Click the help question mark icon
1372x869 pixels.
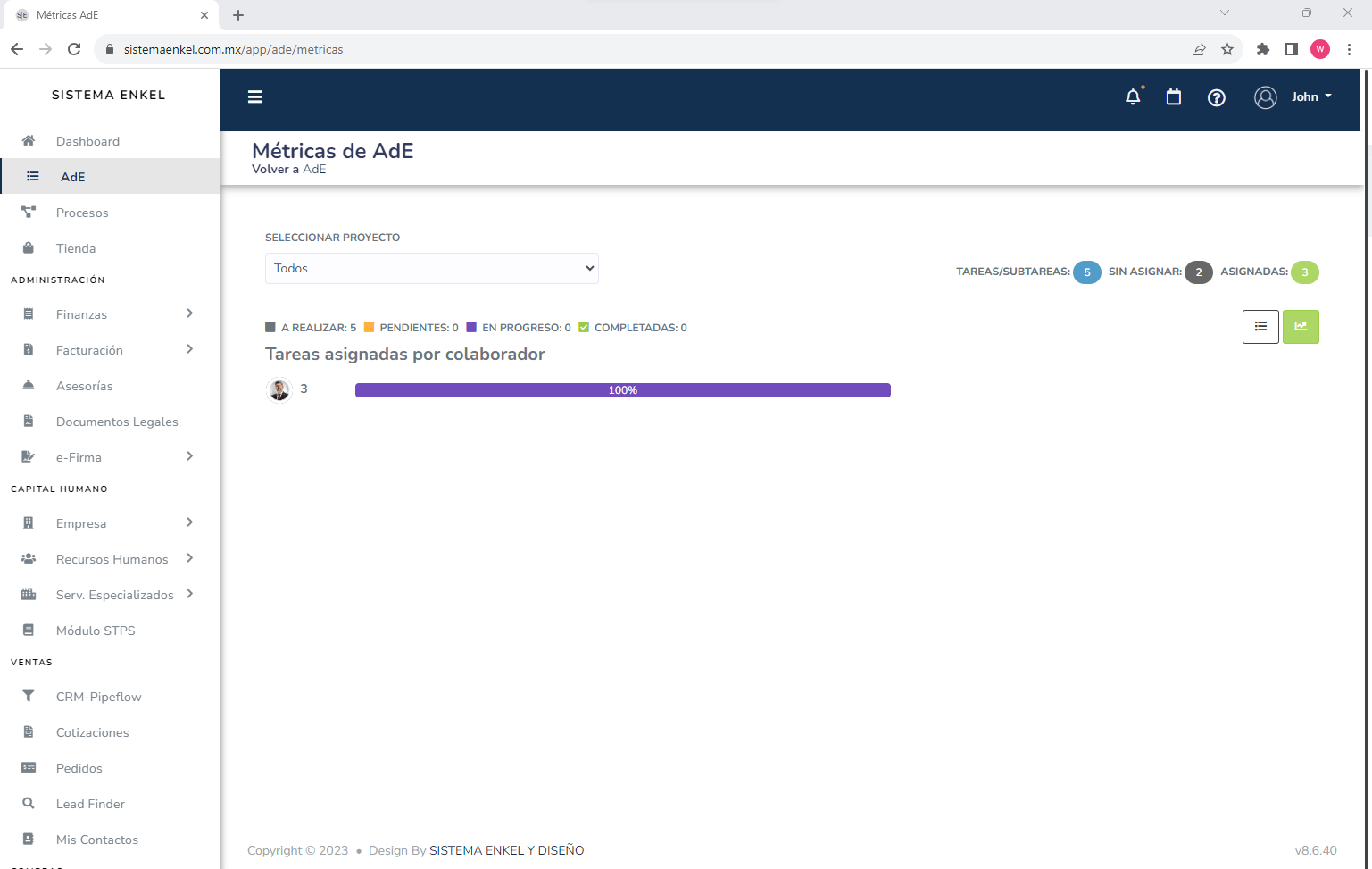[x=1216, y=97]
